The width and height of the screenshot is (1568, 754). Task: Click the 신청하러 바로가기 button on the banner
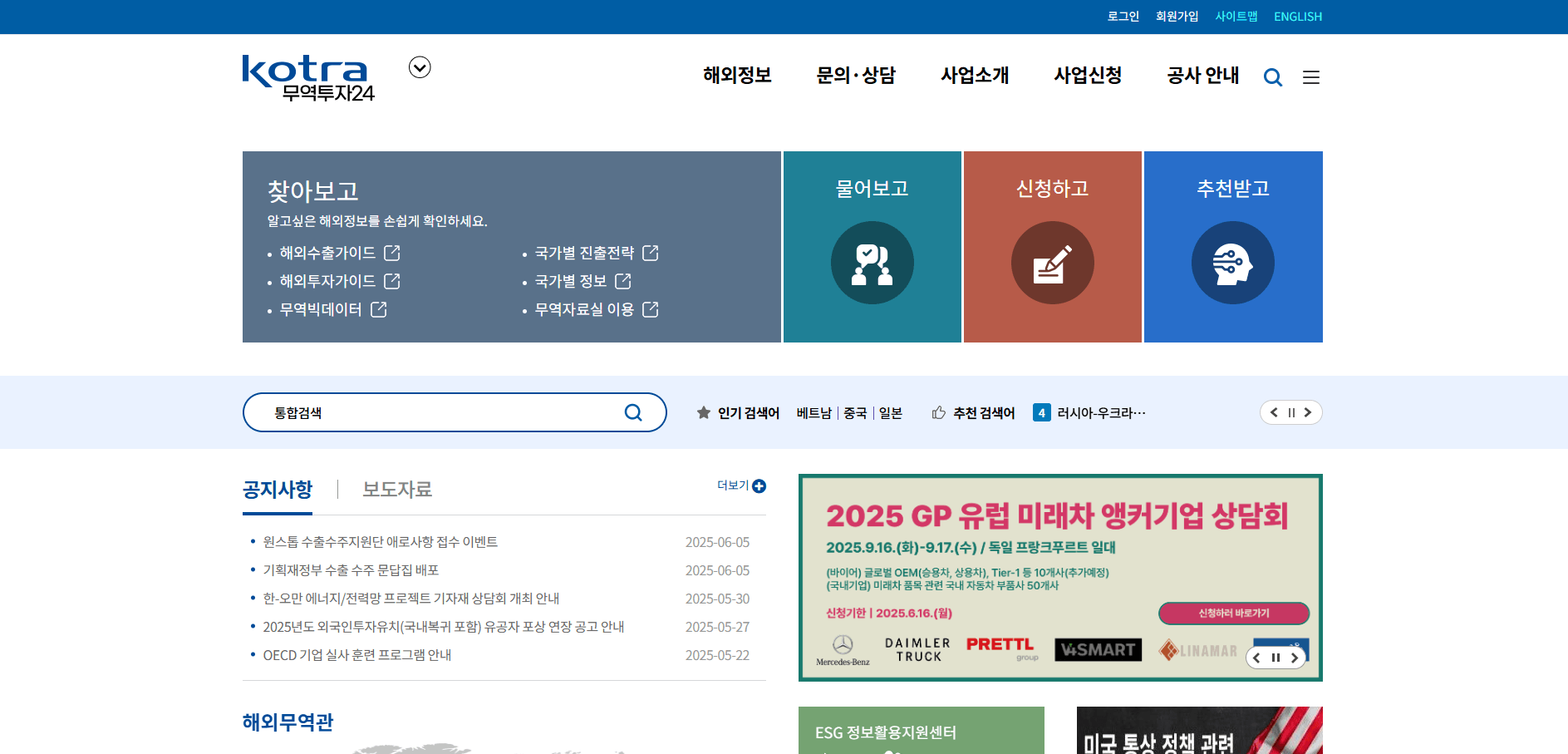click(1233, 613)
